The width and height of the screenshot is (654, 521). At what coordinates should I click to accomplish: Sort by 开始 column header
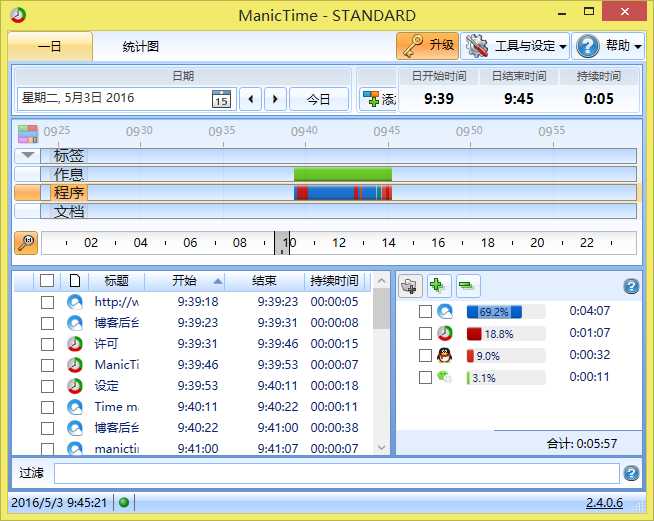[184, 280]
